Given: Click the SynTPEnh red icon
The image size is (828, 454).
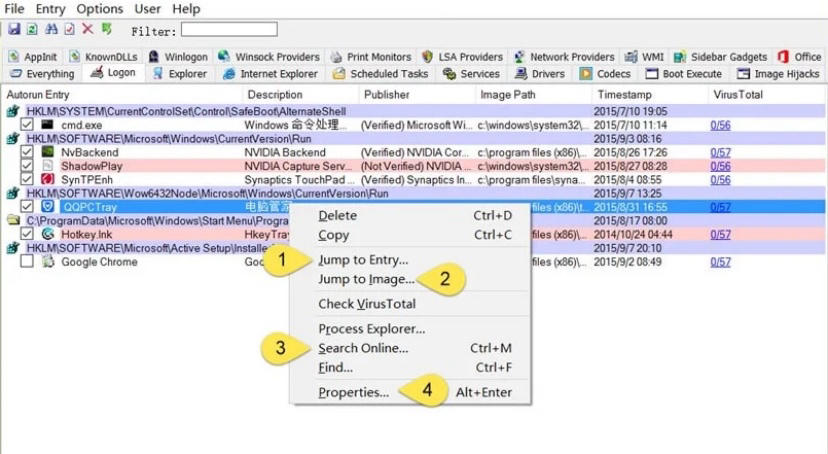Looking at the screenshot, I should click(x=47, y=179).
